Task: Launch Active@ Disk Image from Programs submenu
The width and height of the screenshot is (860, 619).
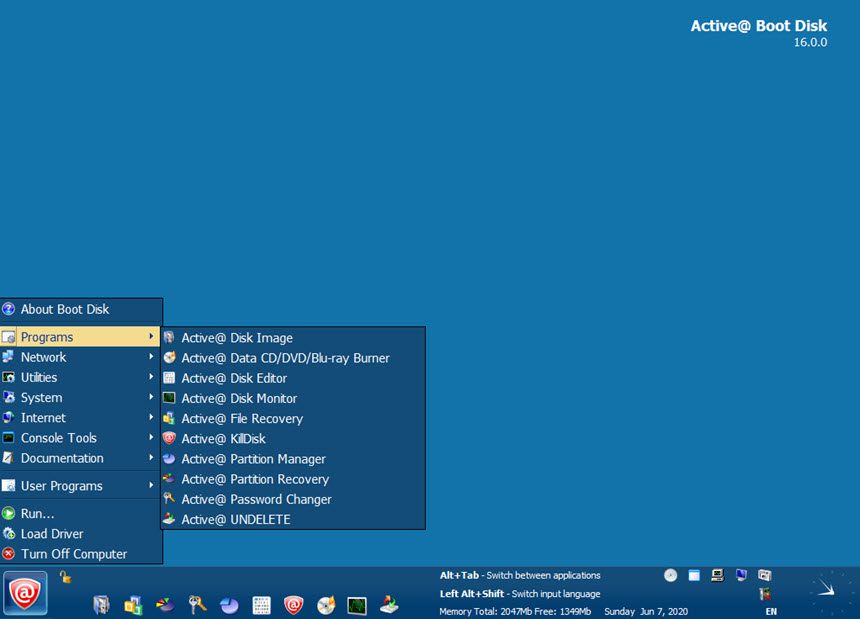Action: pyautogui.click(x=293, y=338)
